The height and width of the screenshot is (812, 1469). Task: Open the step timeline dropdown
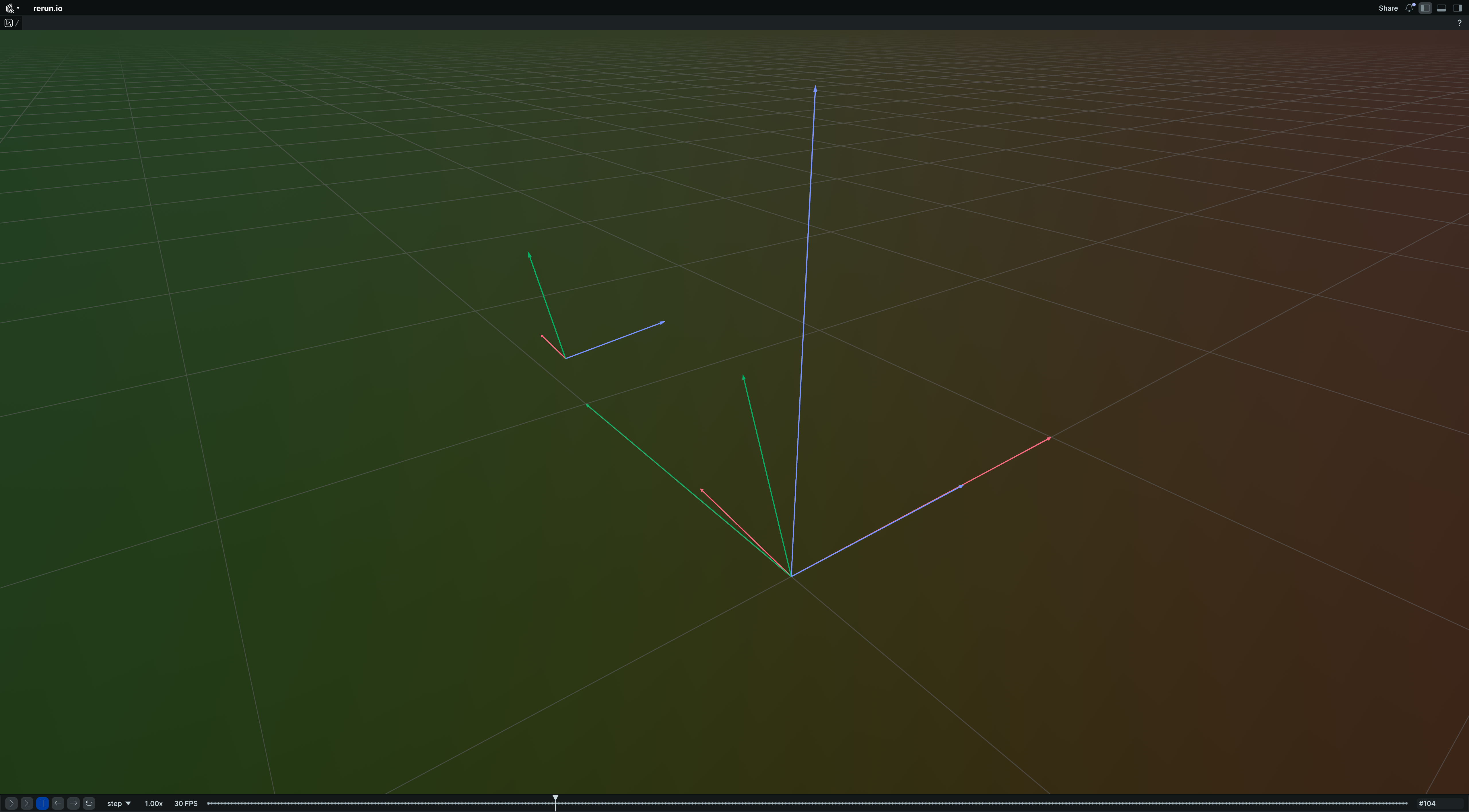coord(118,803)
